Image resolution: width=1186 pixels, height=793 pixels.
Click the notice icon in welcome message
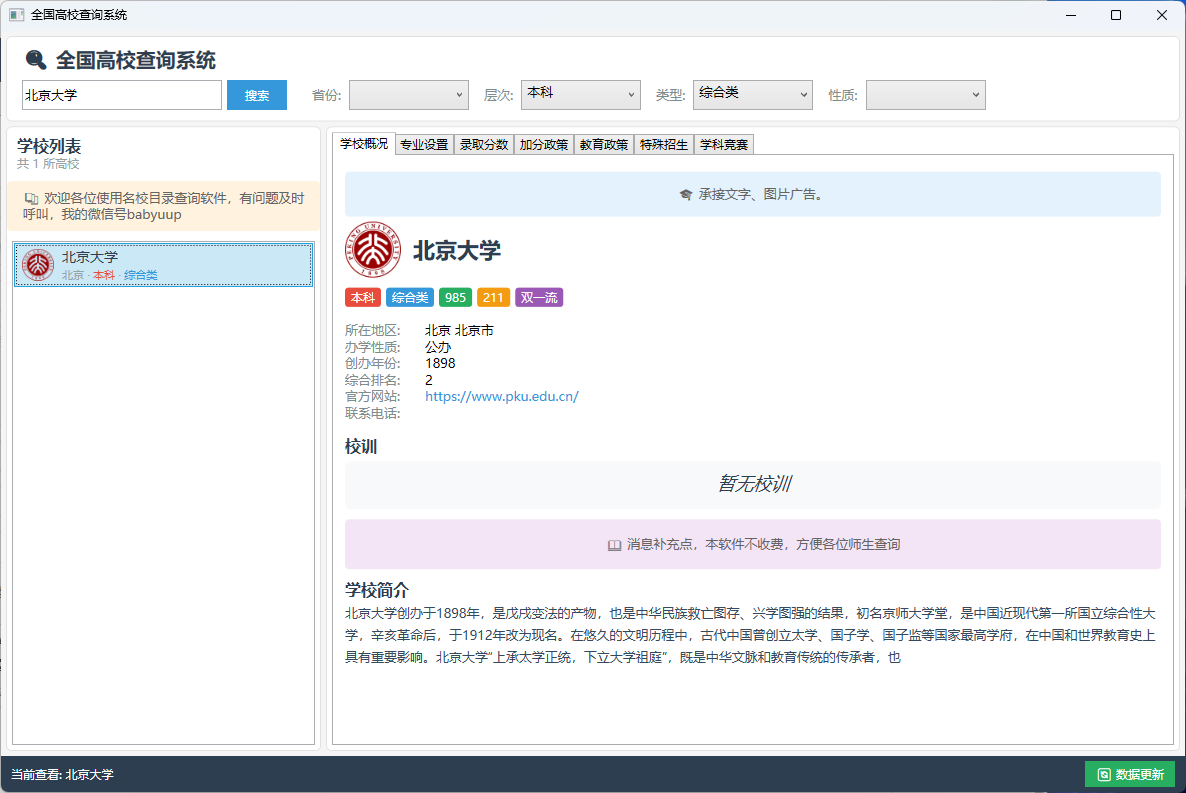point(31,198)
